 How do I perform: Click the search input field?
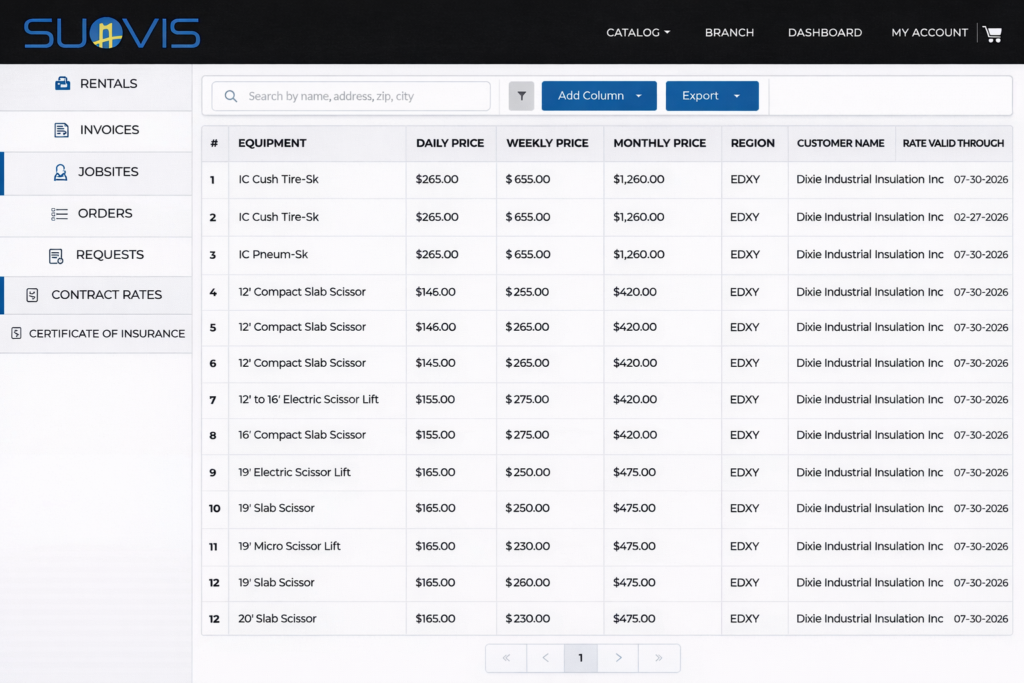[350, 95]
